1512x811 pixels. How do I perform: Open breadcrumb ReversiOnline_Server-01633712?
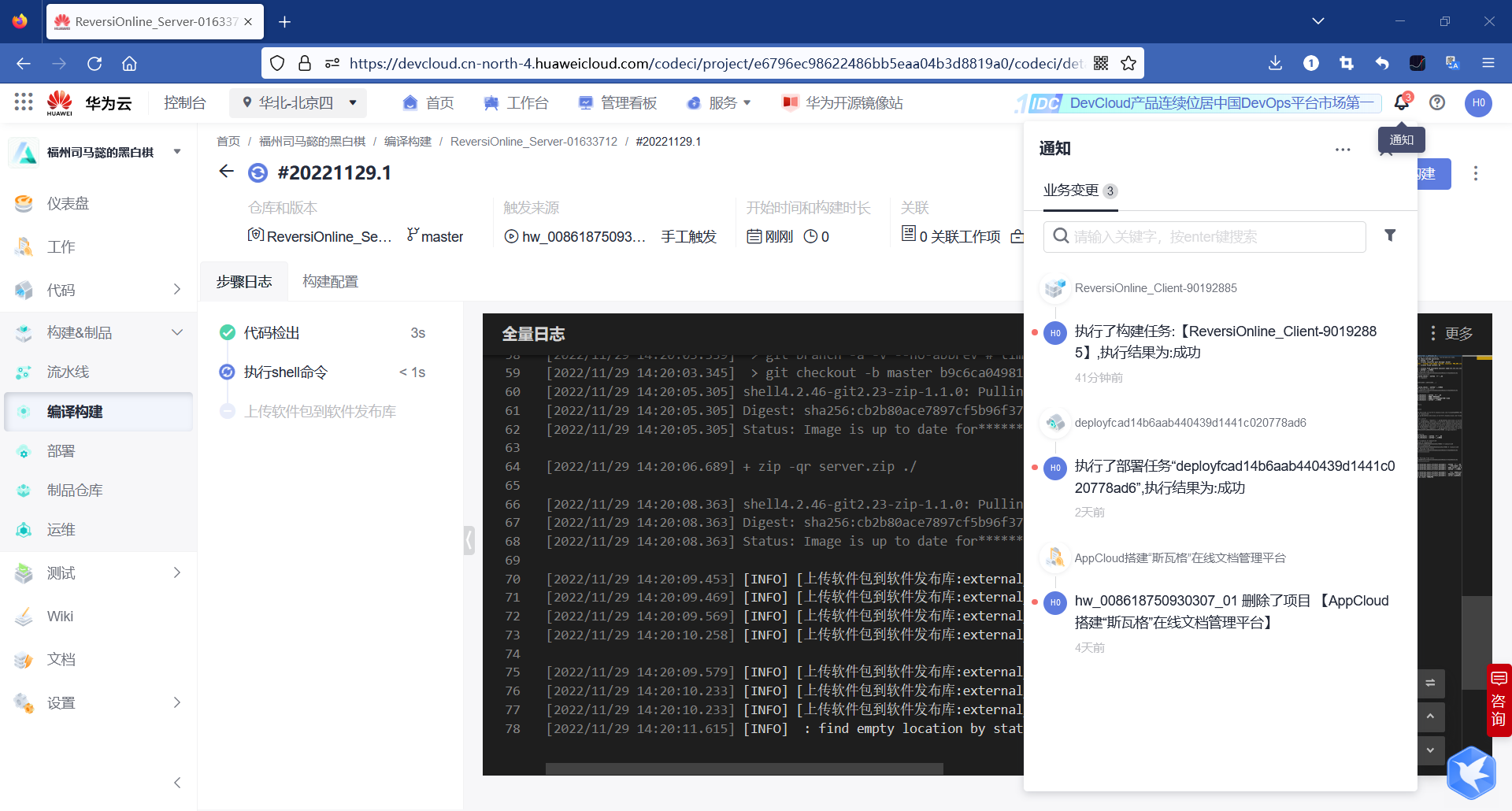[534, 141]
